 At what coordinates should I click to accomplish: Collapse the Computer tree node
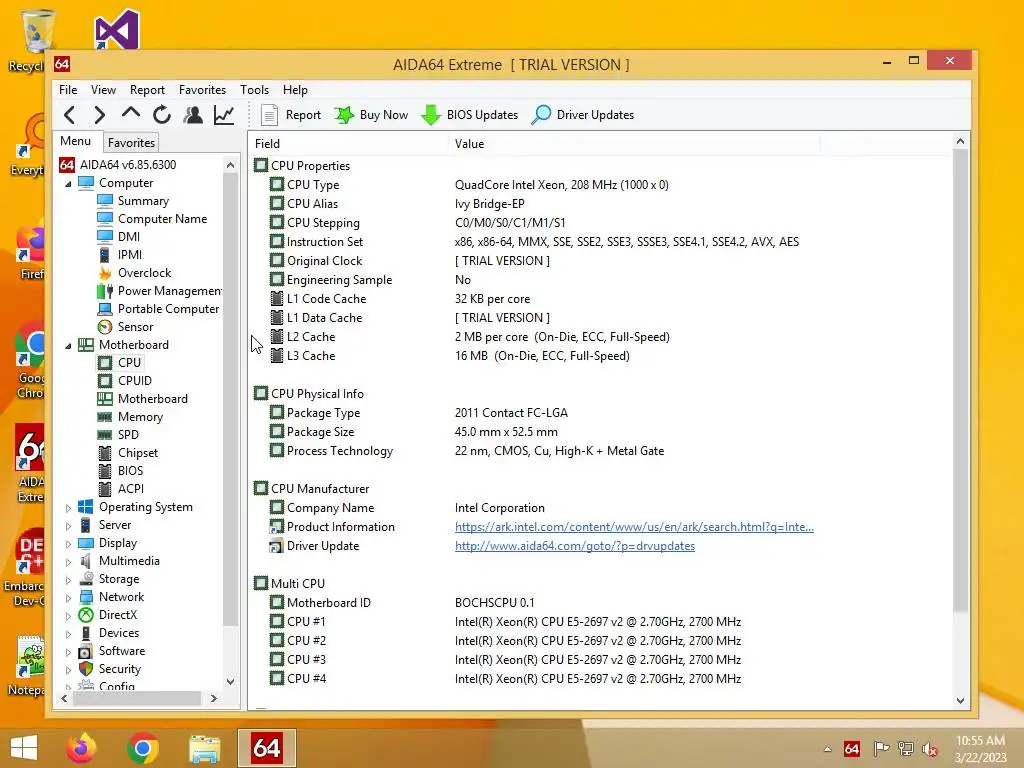69,184
